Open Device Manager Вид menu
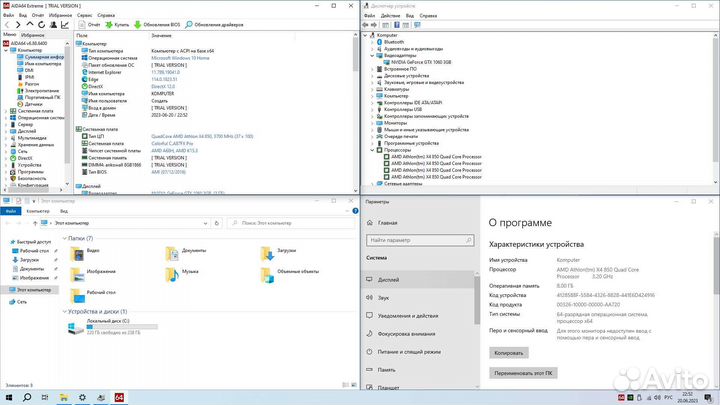The height and width of the screenshot is (405, 720). pyautogui.click(x=410, y=16)
